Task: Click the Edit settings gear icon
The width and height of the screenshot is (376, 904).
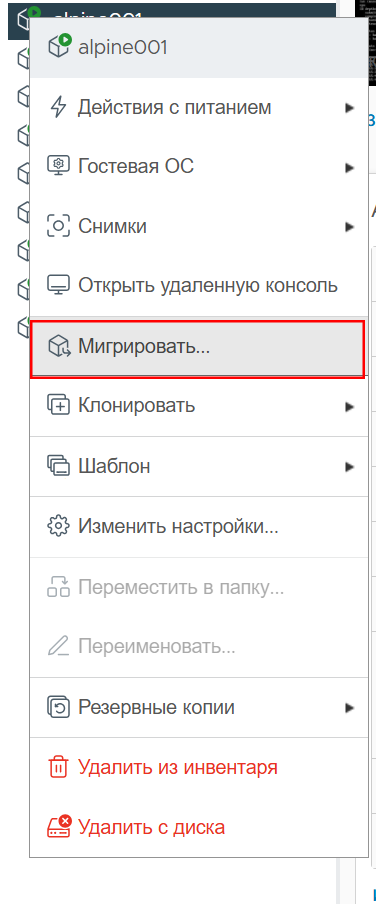Action: (x=58, y=526)
